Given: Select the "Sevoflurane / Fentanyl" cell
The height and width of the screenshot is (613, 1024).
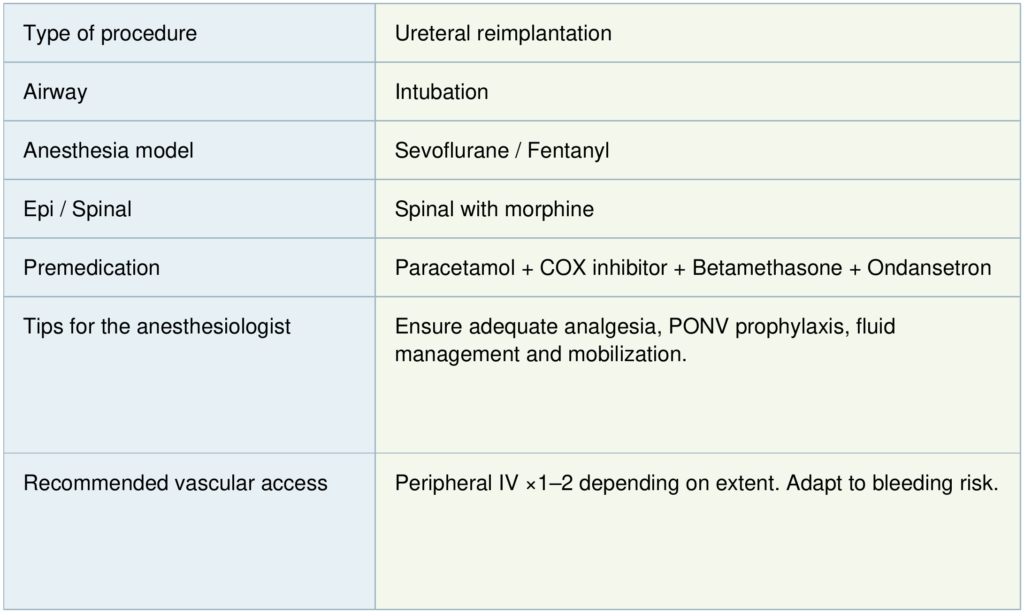Looking at the screenshot, I should click(x=502, y=151).
